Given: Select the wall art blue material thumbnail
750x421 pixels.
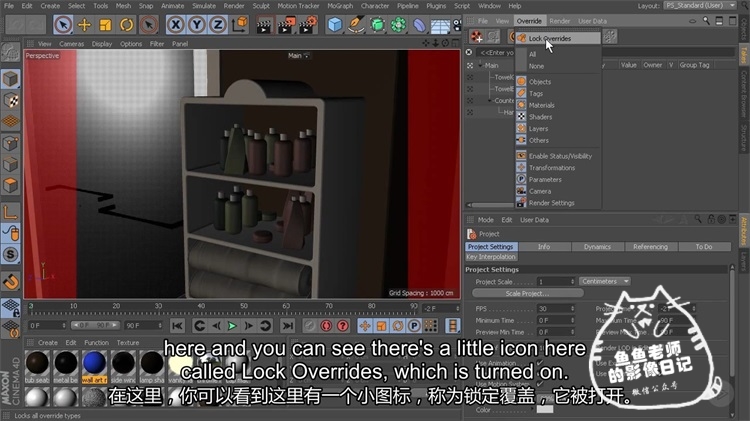Looking at the screenshot, I should click(x=94, y=363).
